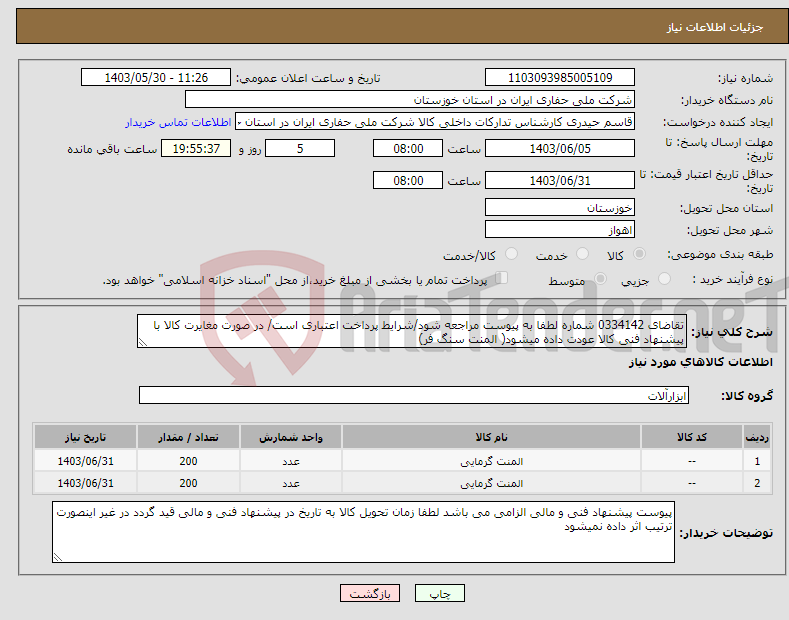Image resolution: width=789 pixels, height=620 pixels.
Task: Click the buyer organization name field
Action: [410, 100]
